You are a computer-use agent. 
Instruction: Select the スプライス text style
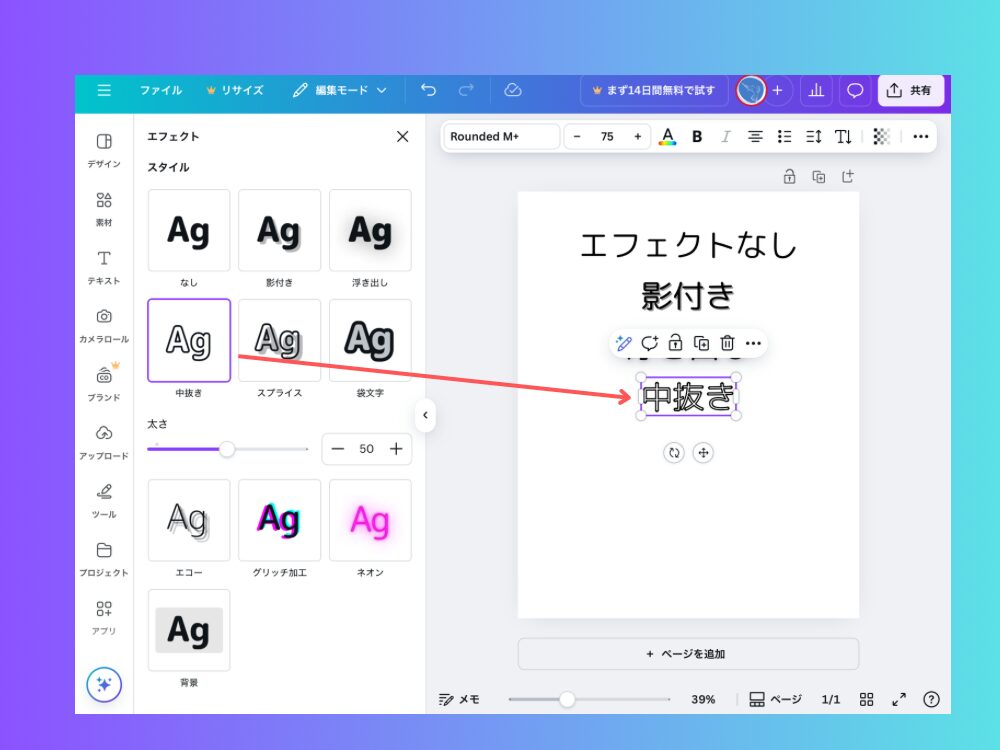[x=279, y=341]
